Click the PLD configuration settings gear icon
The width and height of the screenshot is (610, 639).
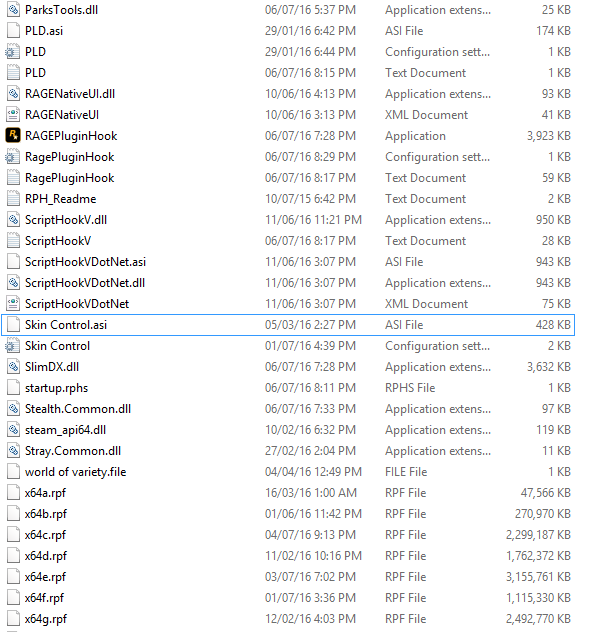tap(13, 52)
